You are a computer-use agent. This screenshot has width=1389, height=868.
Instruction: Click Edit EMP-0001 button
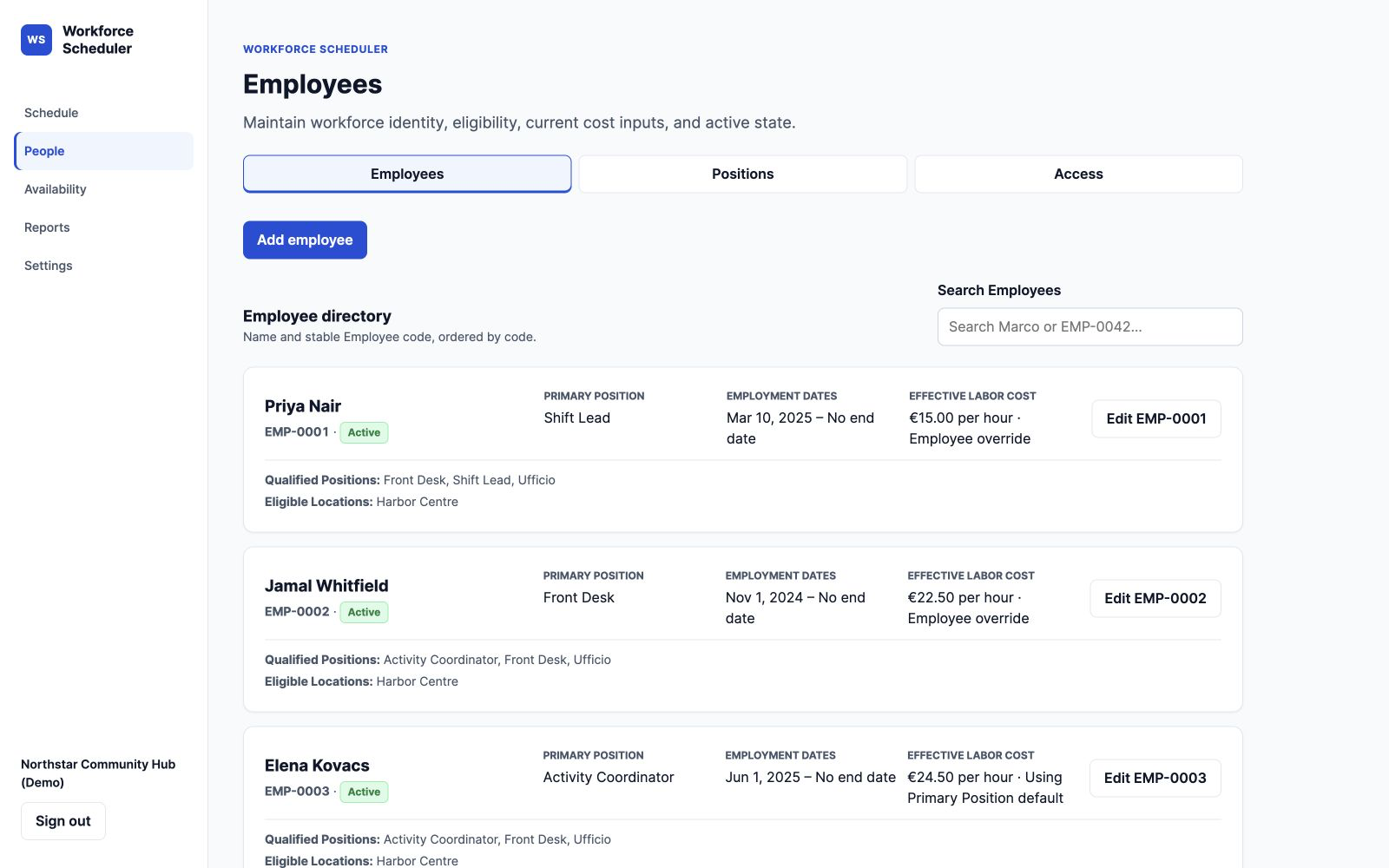1156,418
